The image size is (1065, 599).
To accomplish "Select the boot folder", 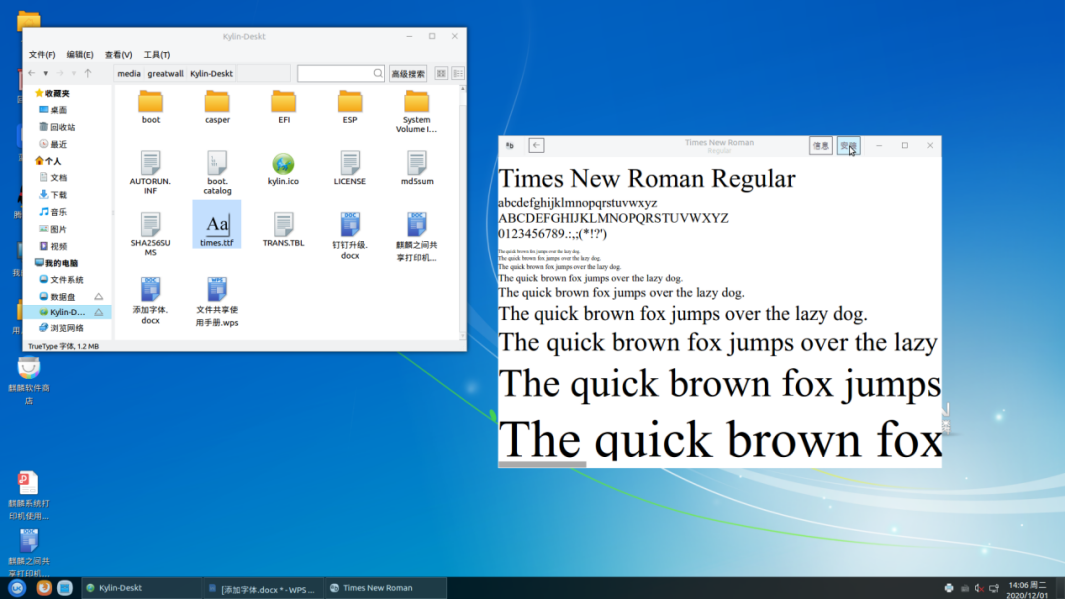I will [x=151, y=105].
